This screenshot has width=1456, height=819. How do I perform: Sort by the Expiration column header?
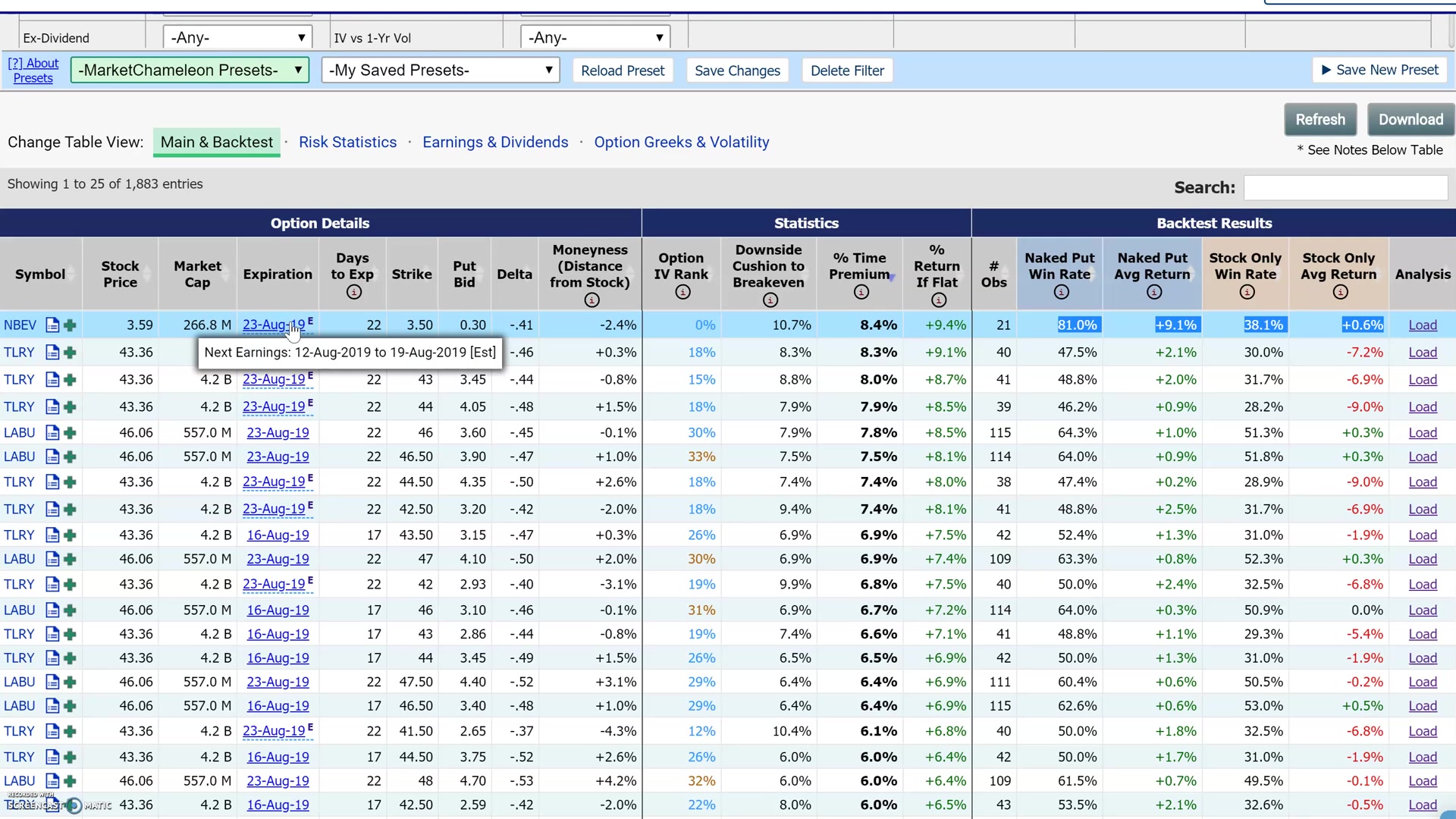pos(278,275)
